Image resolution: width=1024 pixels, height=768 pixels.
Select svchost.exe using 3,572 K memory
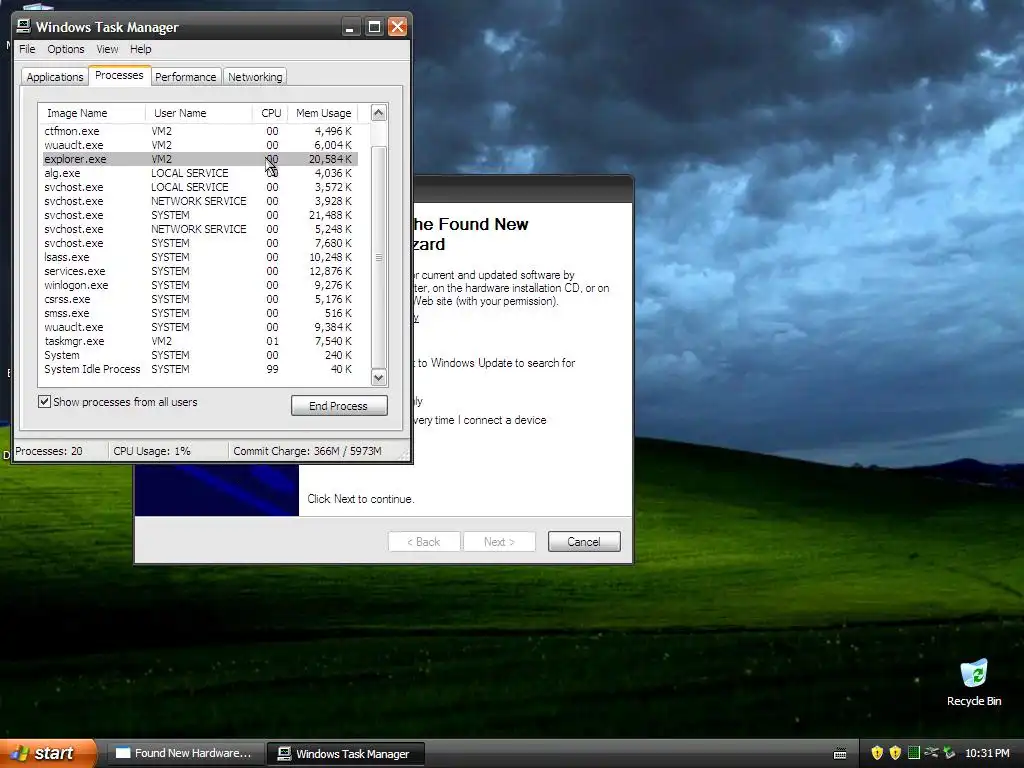[x=199, y=187]
